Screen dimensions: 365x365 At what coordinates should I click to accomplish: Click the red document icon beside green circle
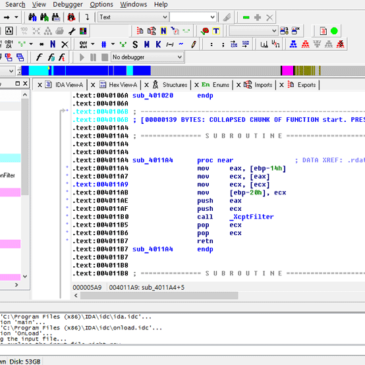tap(323, 31)
